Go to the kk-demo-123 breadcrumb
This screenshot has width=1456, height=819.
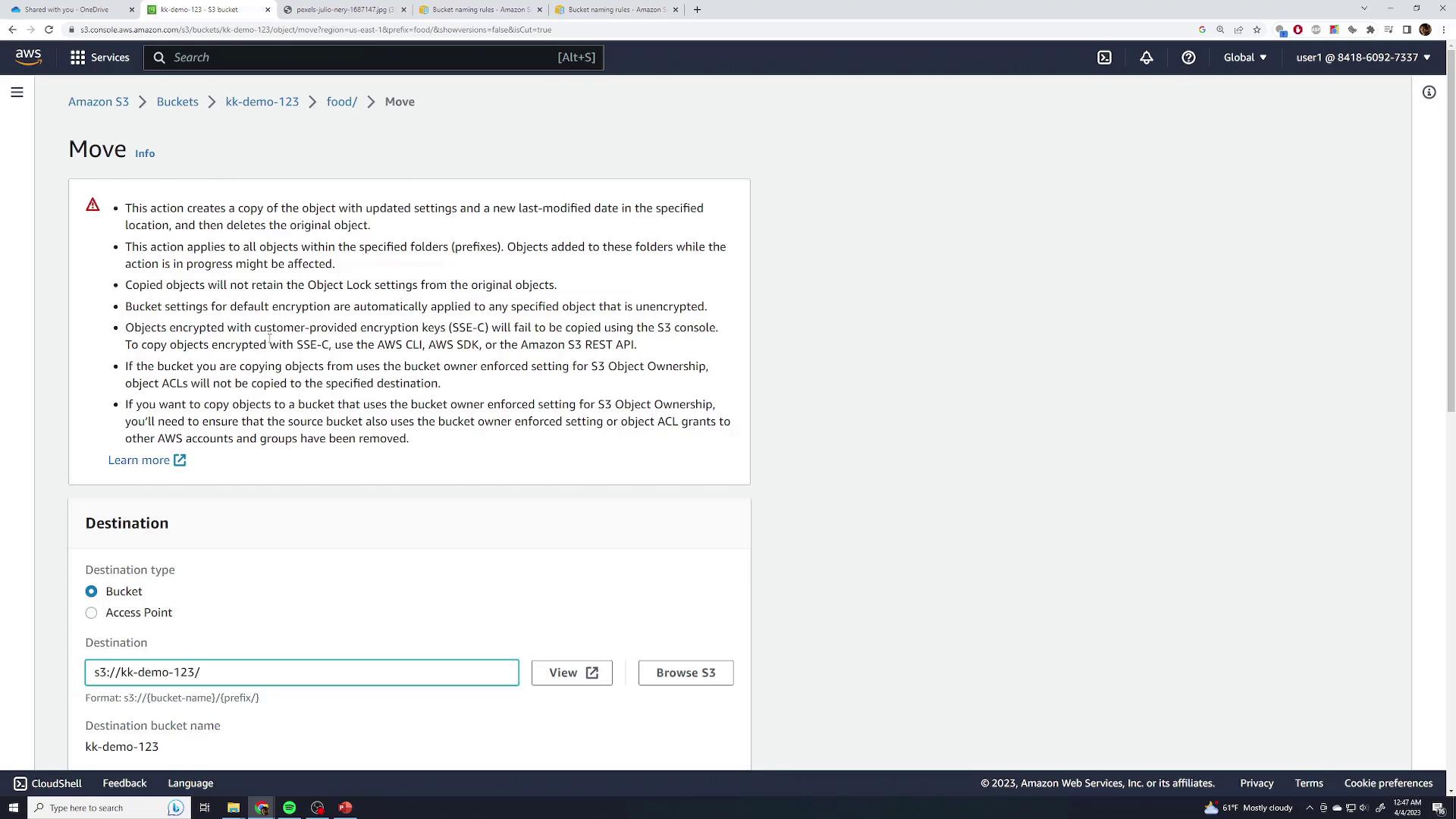click(x=262, y=102)
